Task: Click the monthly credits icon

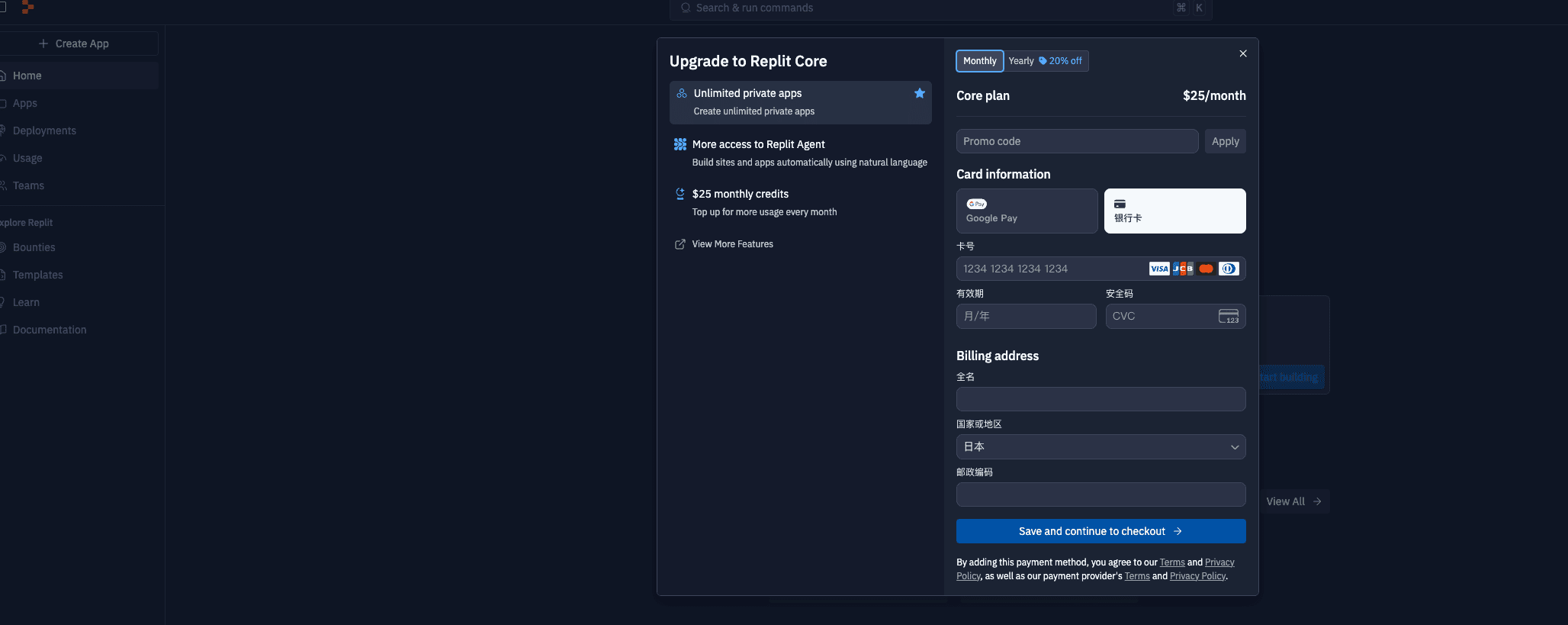Action: 680,194
